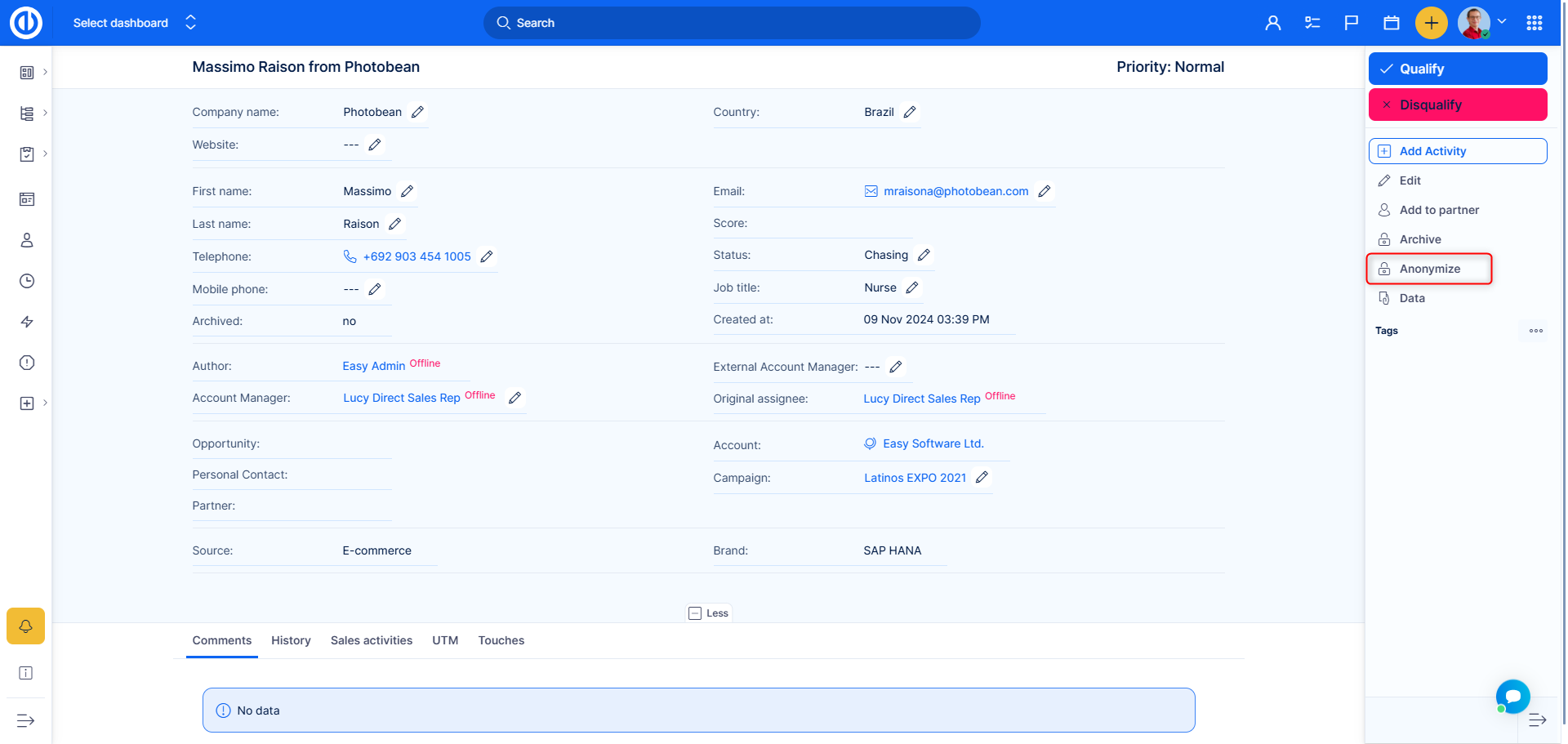Click the Qualify button

click(1458, 69)
